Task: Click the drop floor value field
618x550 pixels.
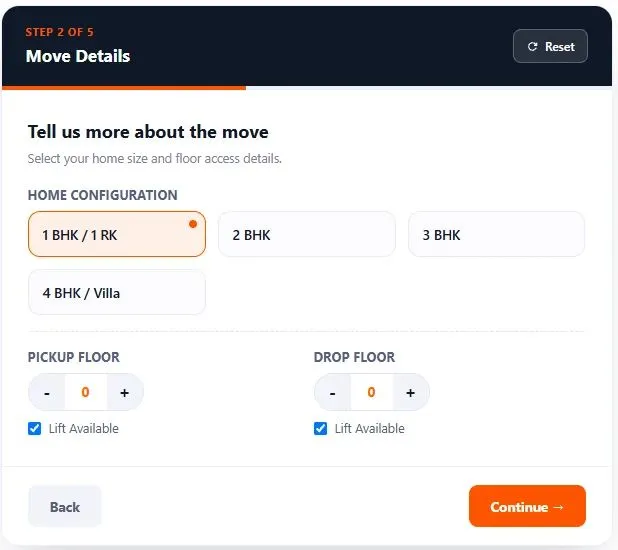Action: coord(371,392)
